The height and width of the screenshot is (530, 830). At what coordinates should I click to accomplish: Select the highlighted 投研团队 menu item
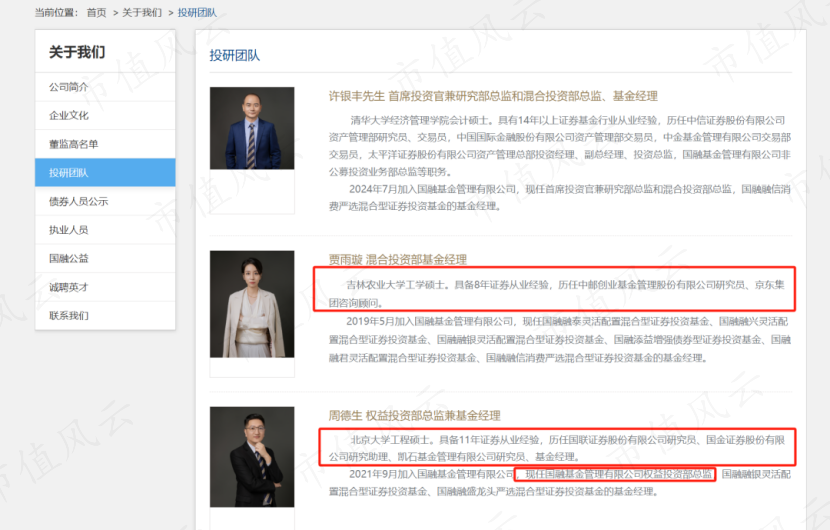(x=105, y=173)
